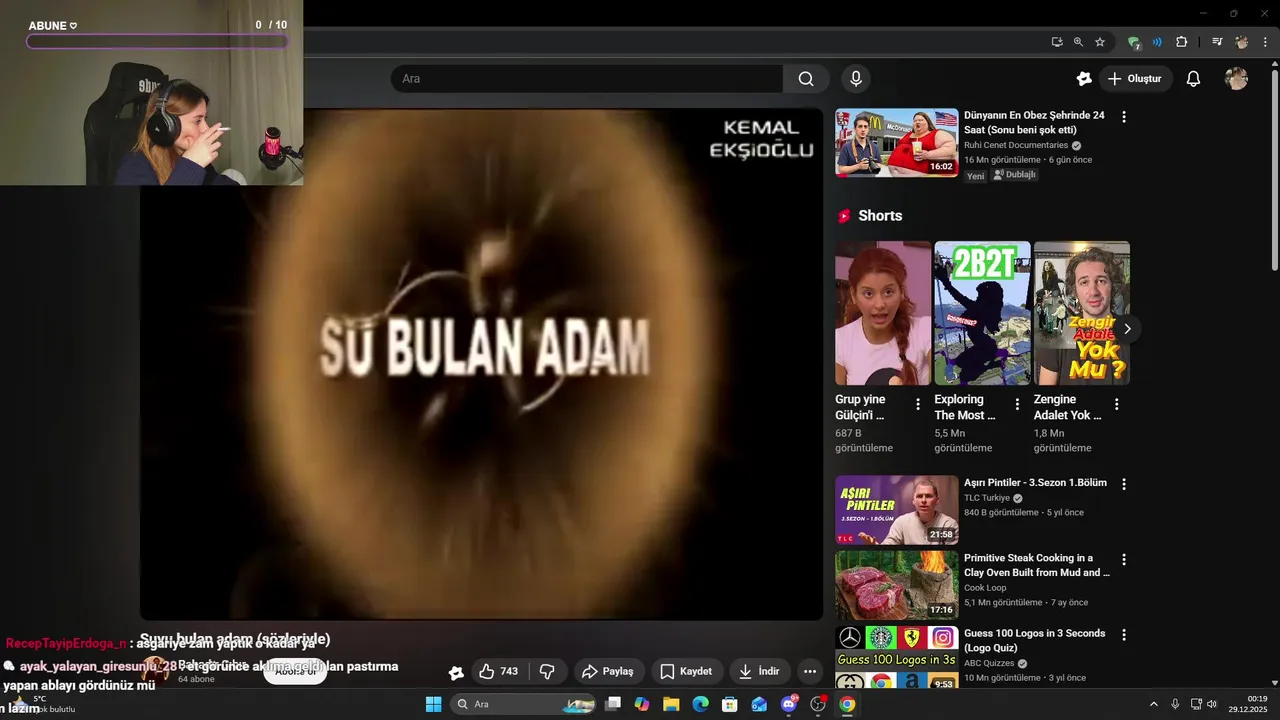
Task: Bookmark this page with the star icon
Action: pyautogui.click(x=1100, y=42)
